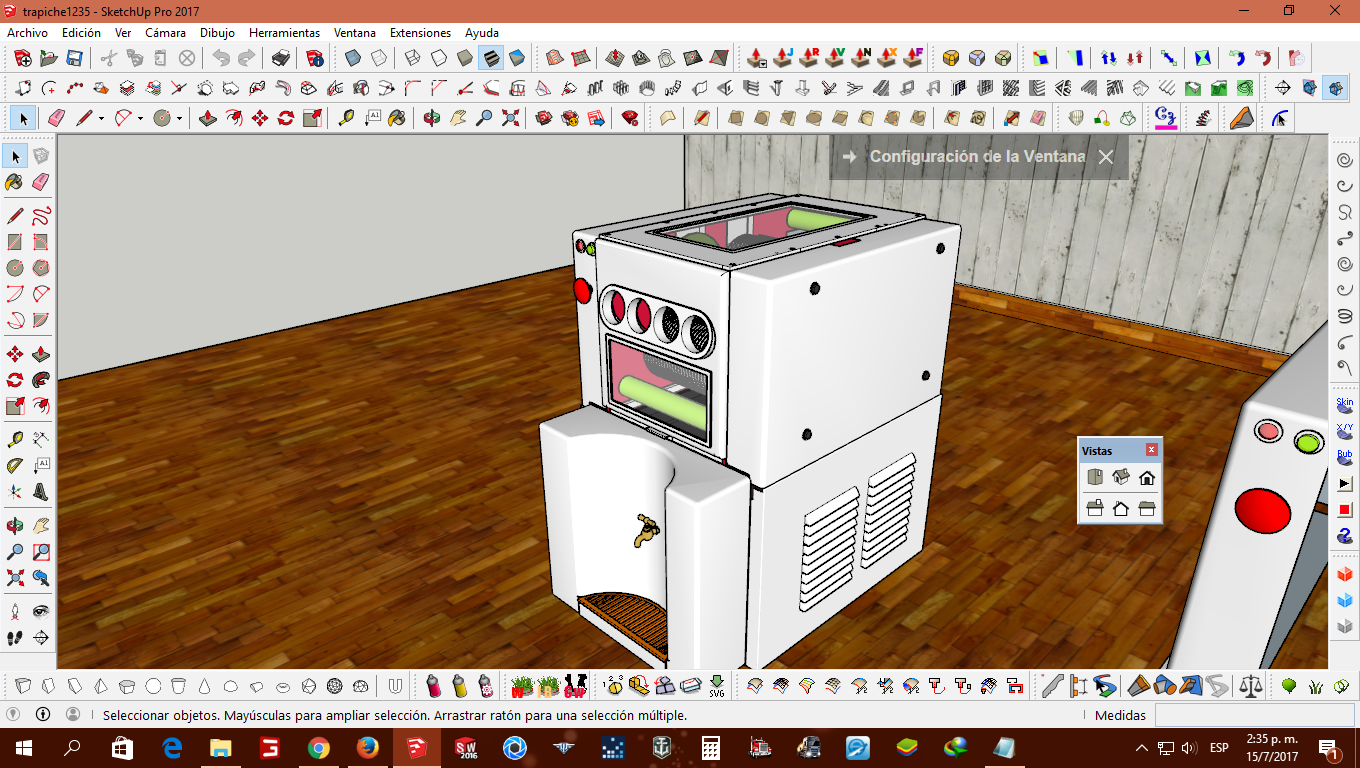Screen dimensions: 1360x768
Task: Click the Configuración de la Ventana banner
Action: point(977,157)
